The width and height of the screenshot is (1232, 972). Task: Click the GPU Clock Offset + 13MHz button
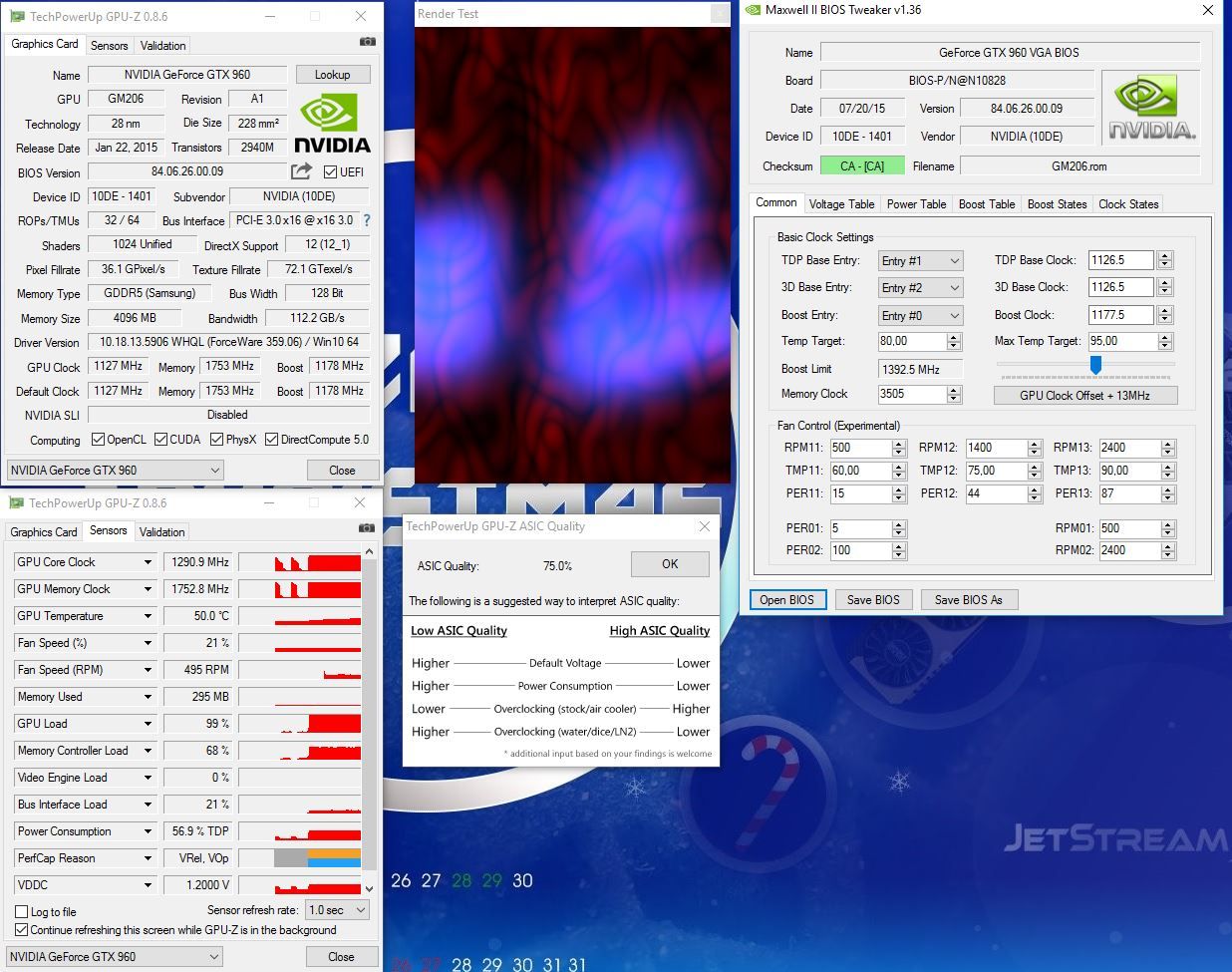click(x=1084, y=395)
